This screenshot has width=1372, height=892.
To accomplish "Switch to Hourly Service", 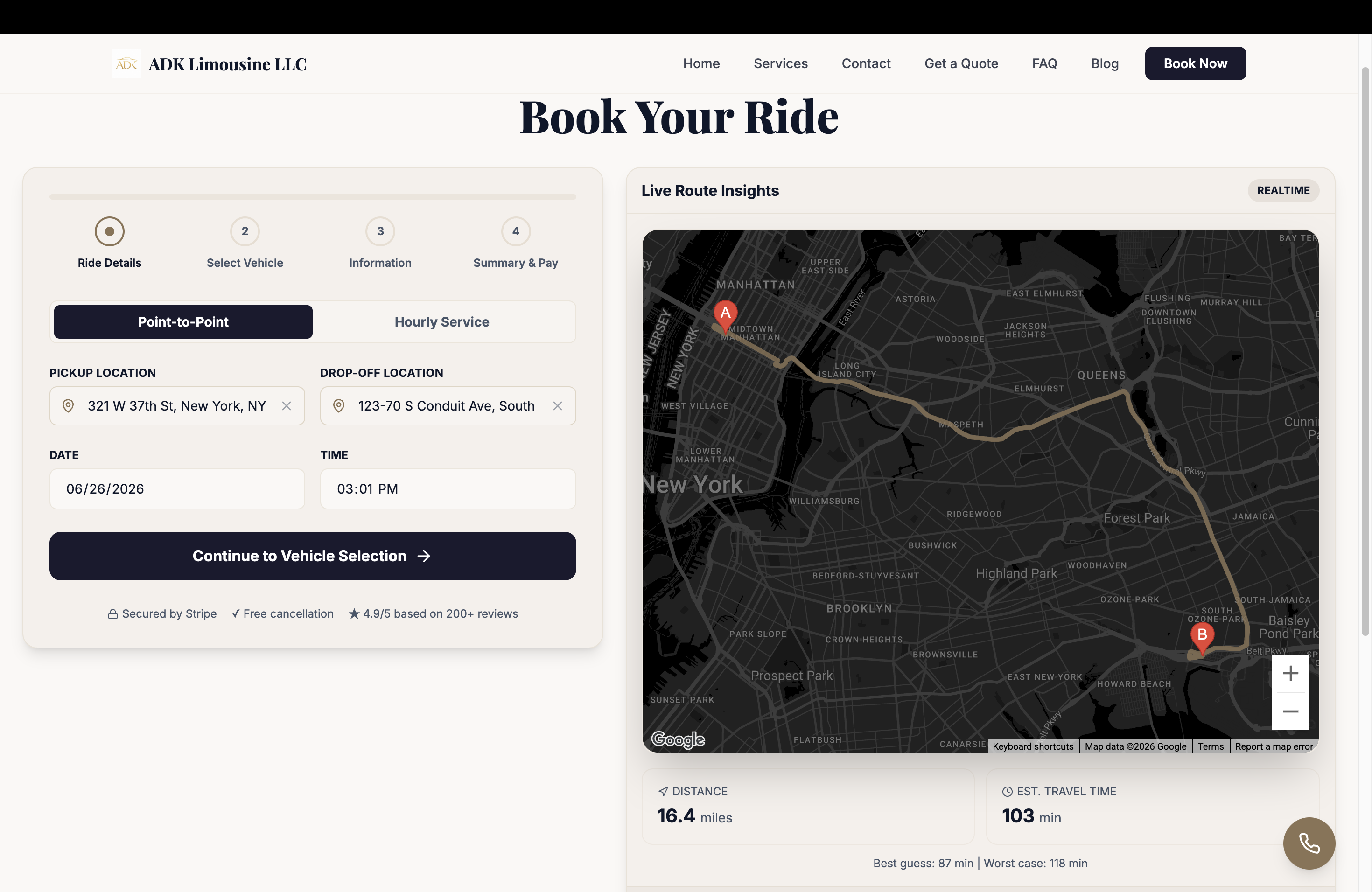I will [x=442, y=321].
